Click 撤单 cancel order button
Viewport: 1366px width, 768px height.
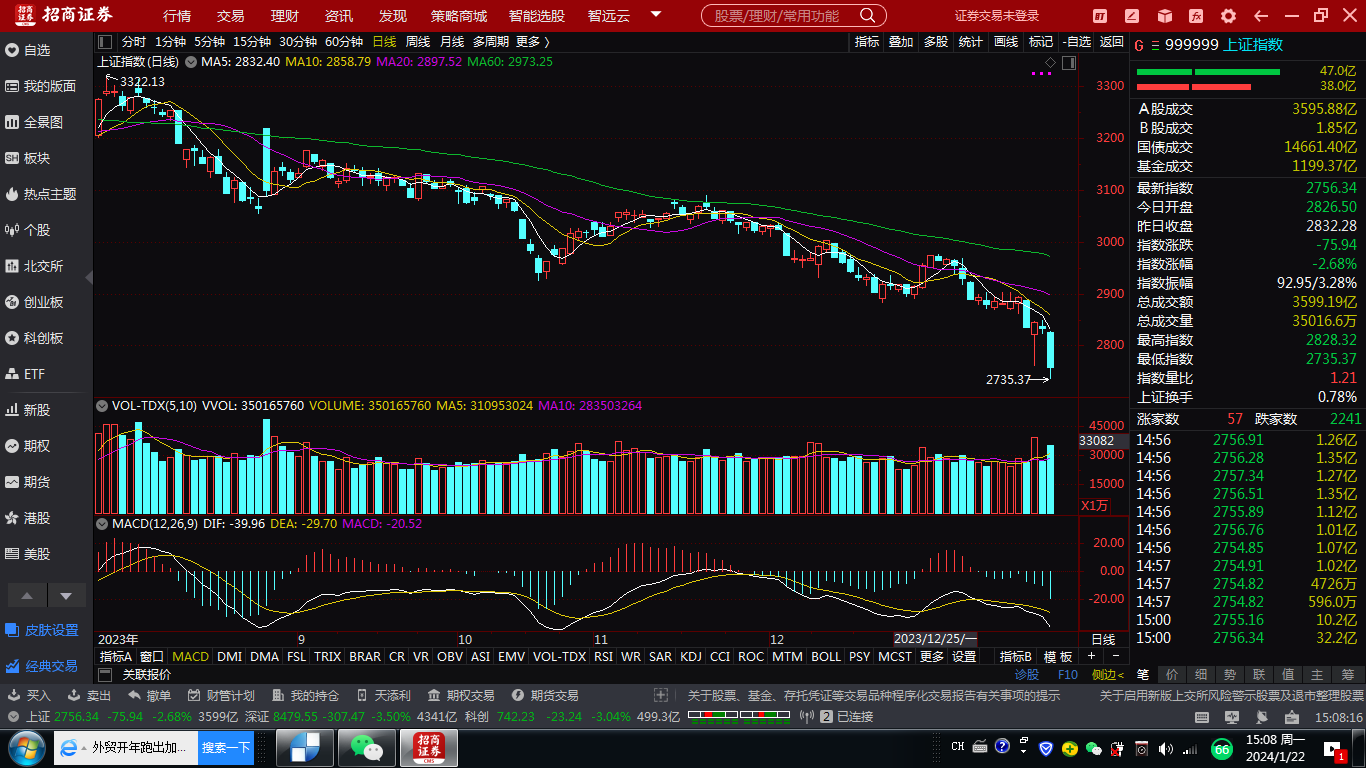[x=149, y=695]
